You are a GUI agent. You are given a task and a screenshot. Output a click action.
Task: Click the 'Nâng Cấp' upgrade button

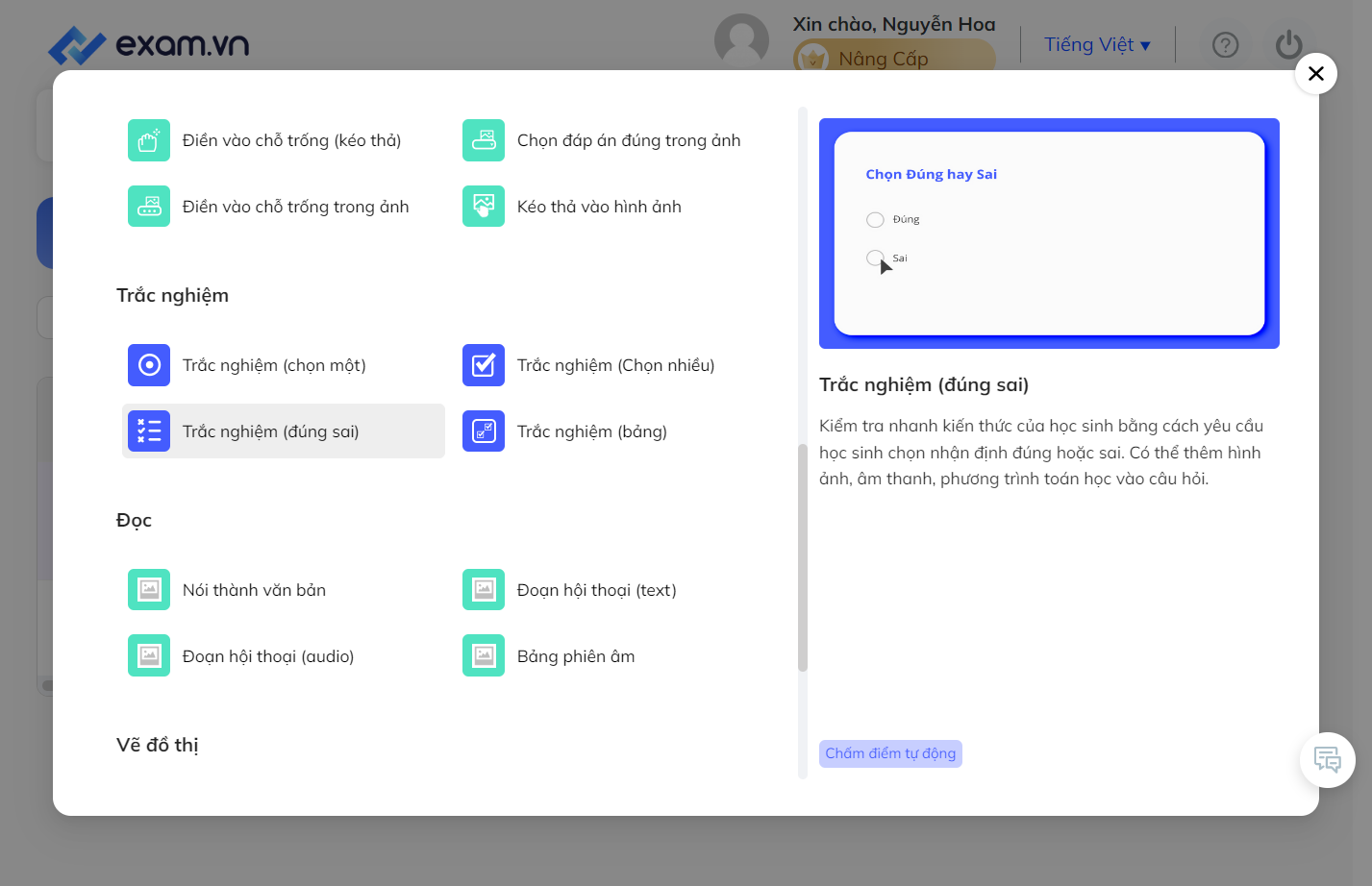point(894,59)
